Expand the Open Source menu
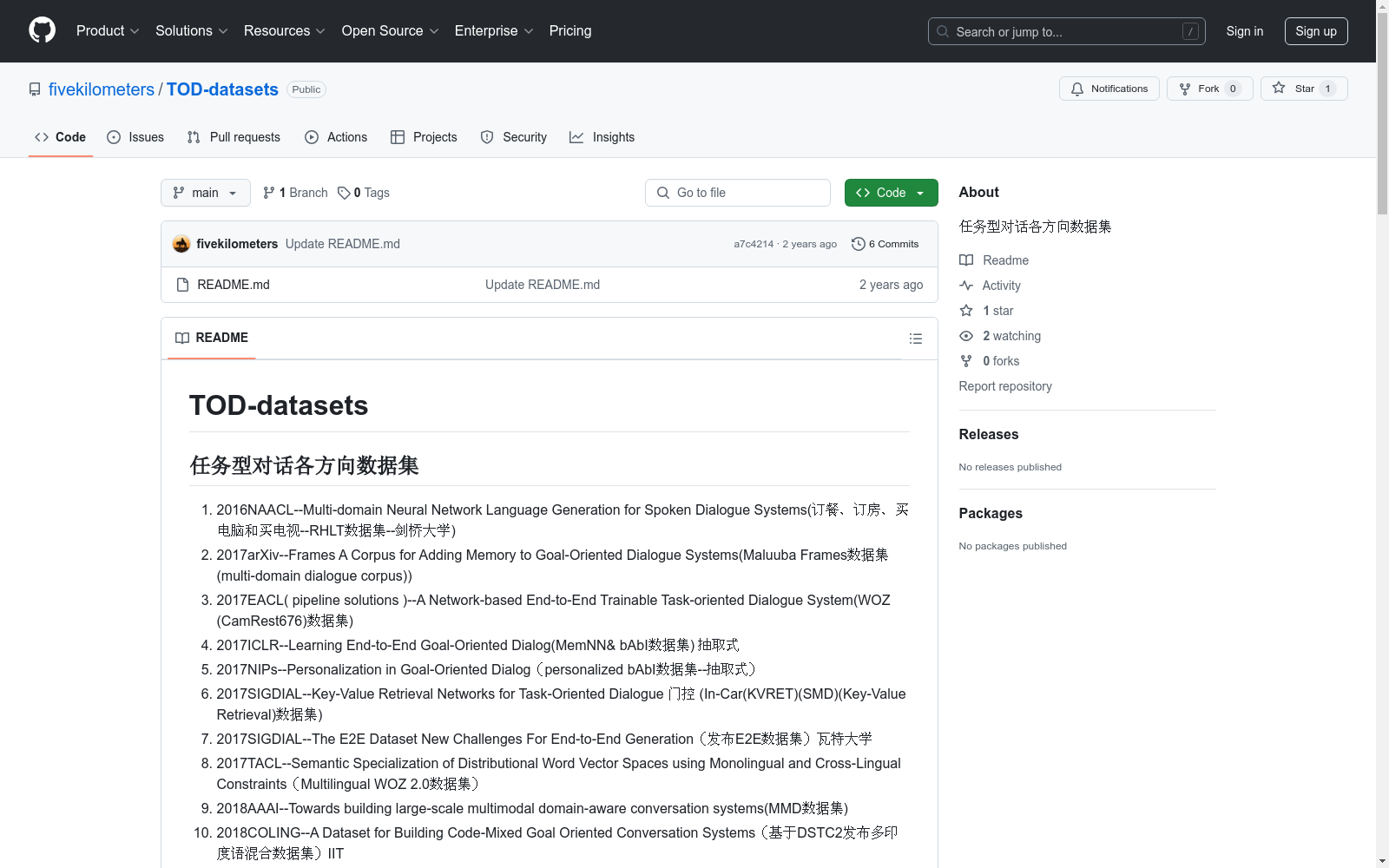This screenshot has height=868, width=1389. click(391, 31)
